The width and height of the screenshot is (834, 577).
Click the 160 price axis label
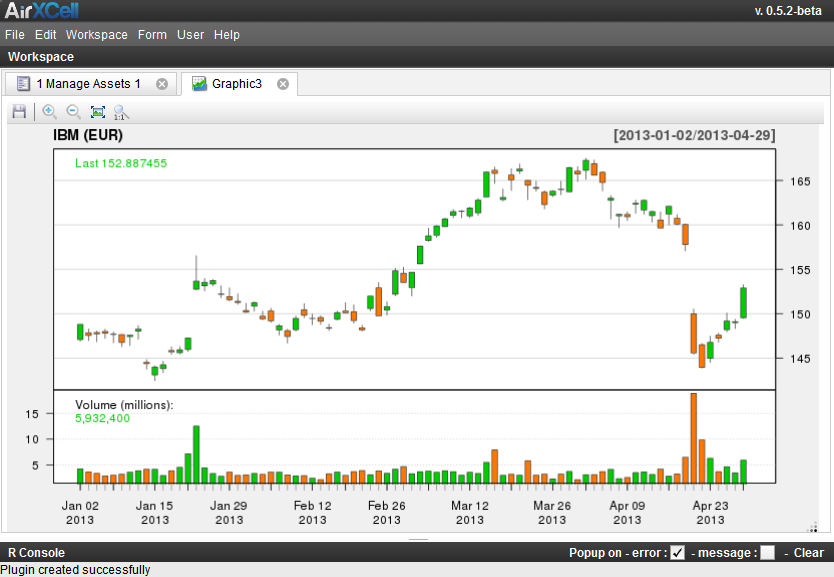click(800, 225)
